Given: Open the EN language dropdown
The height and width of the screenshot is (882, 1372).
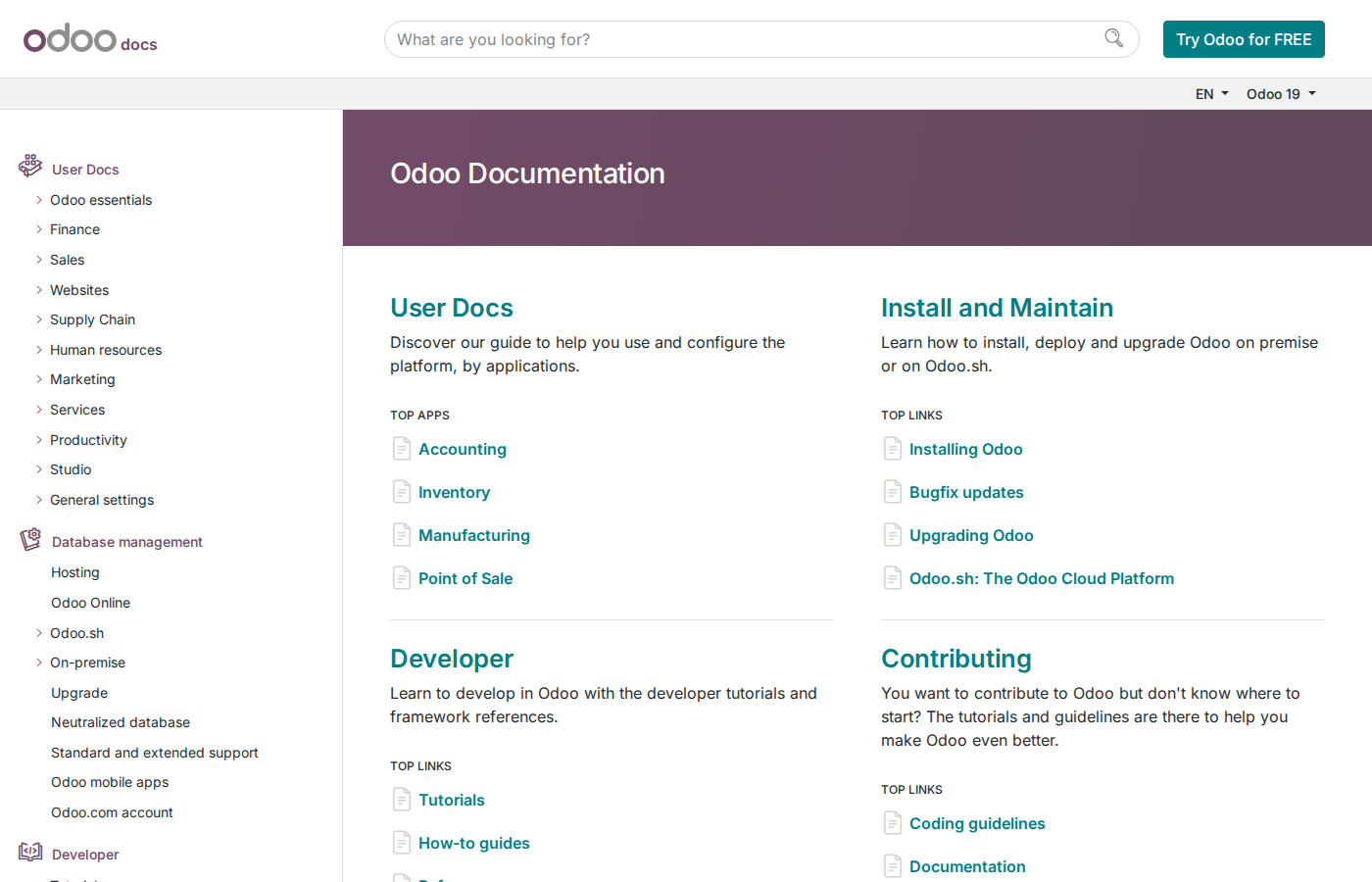Looking at the screenshot, I should [x=1211, y=93].
